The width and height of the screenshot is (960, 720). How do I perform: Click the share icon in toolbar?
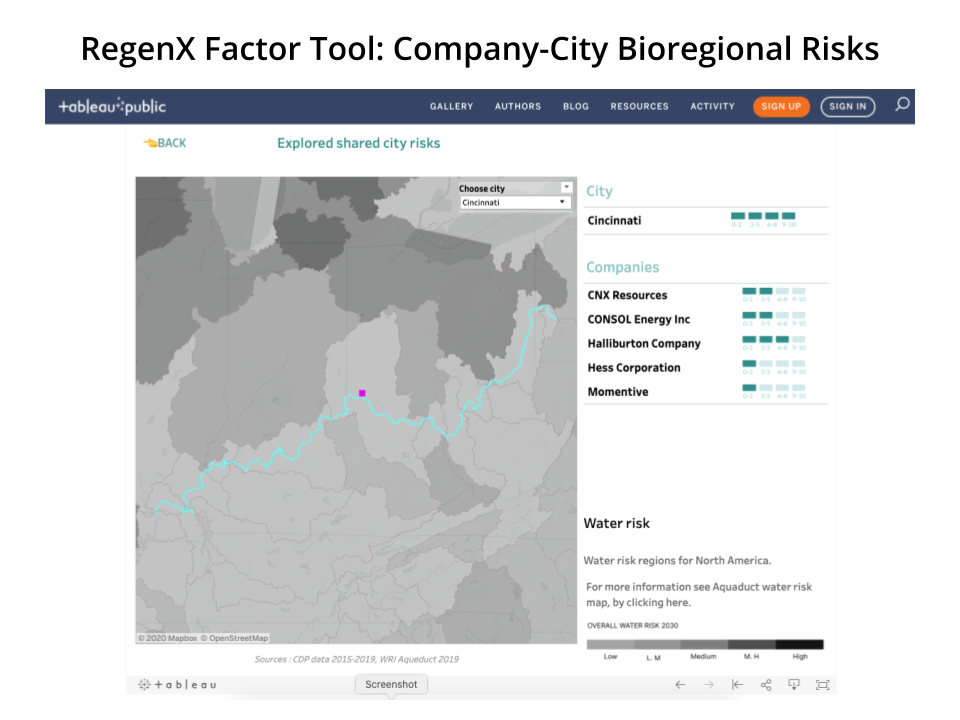(x=766, y=684)
